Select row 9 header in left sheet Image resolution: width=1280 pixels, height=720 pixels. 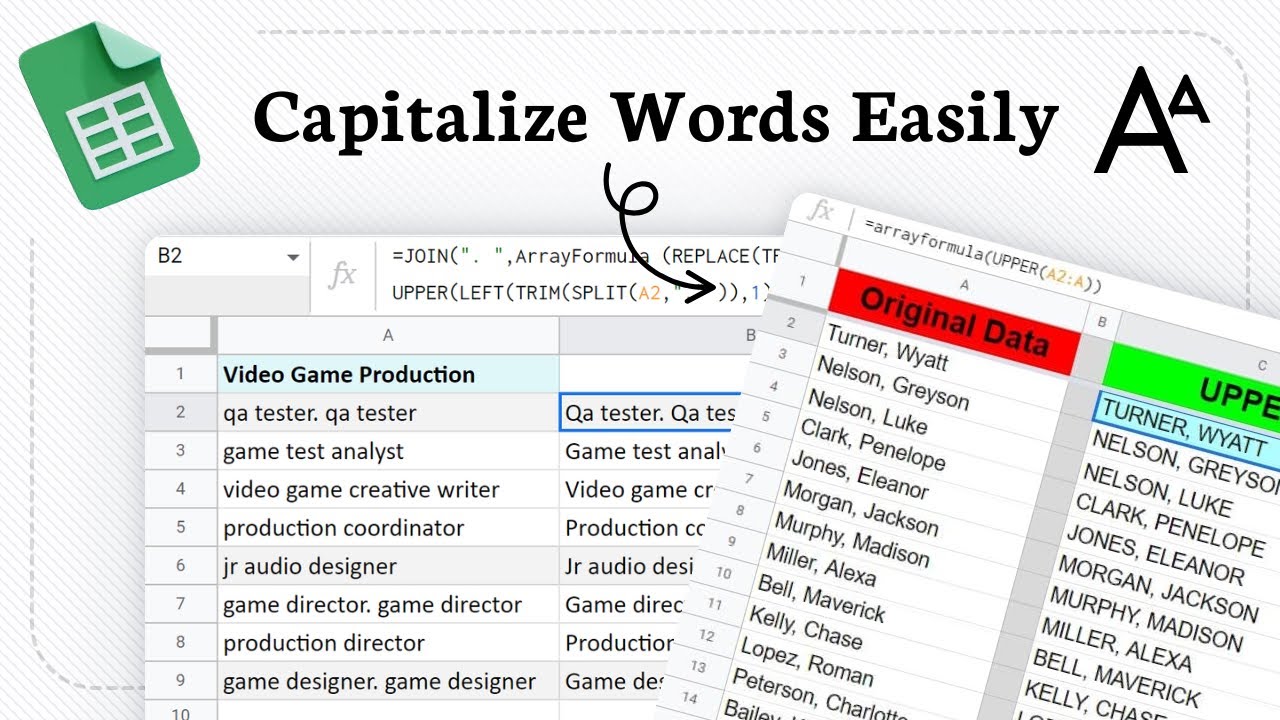[181, 682]
